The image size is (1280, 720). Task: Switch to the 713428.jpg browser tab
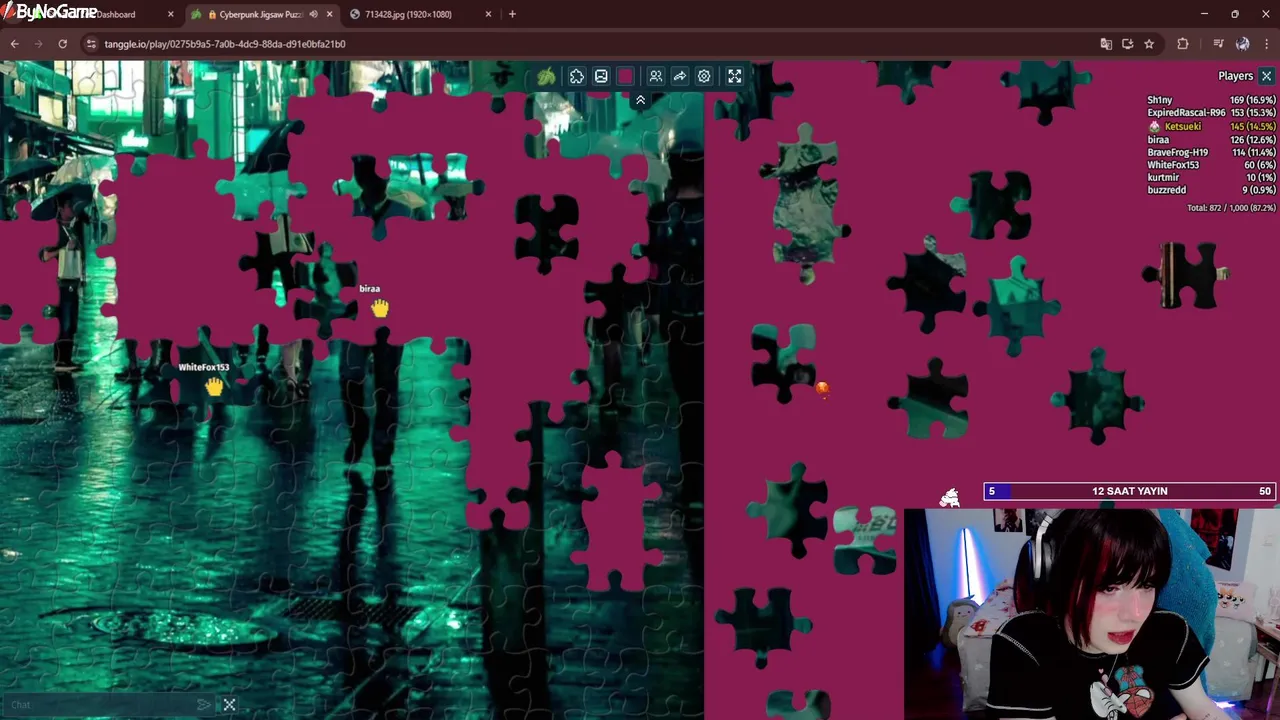click(x=420, y=14)
